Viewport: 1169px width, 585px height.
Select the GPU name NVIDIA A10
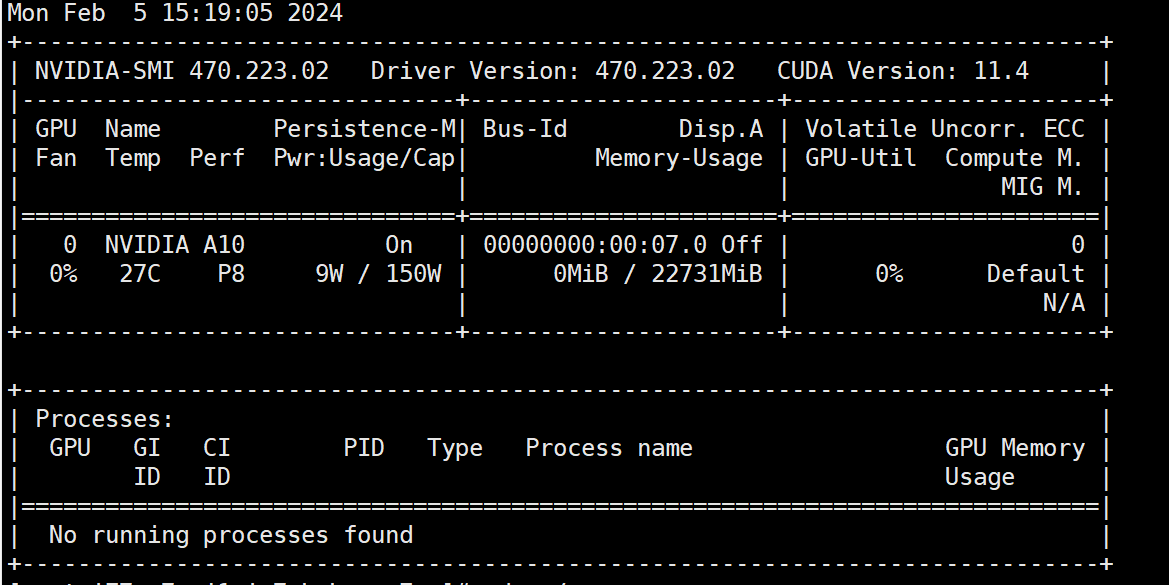(175, 245)
